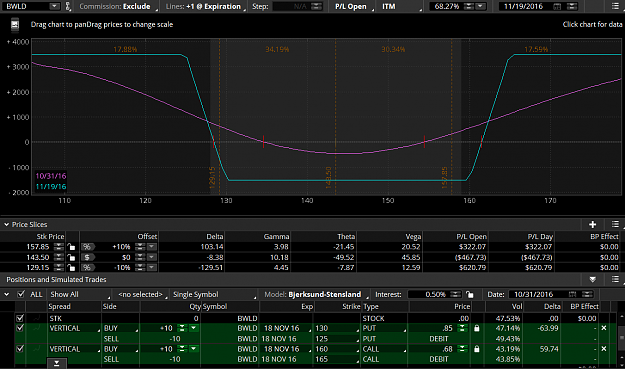Image resolution: width=625 pixels, height=369 pixels.
Task: Open the Model: Bjerksund-Stensland menu
Action: 316,294
